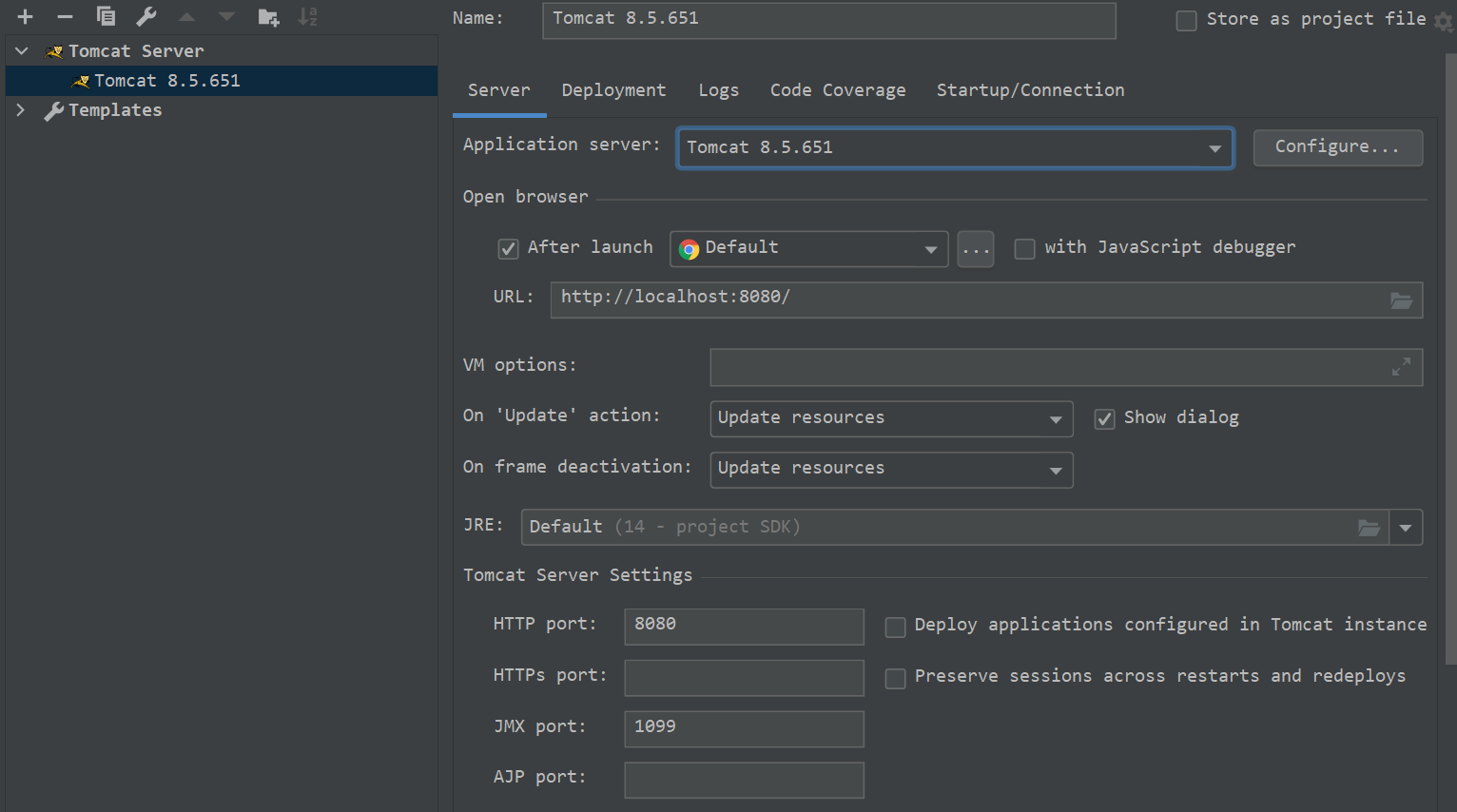Viewport: 1457px width, 812px height.
Task: Click the HTTP port field
Action: (745, 627)
